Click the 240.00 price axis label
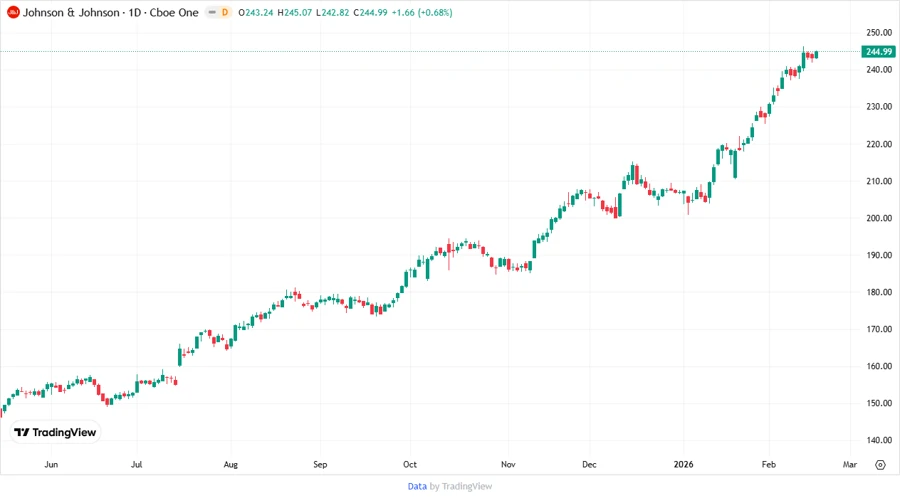The image size is (900, 498). 879,69
